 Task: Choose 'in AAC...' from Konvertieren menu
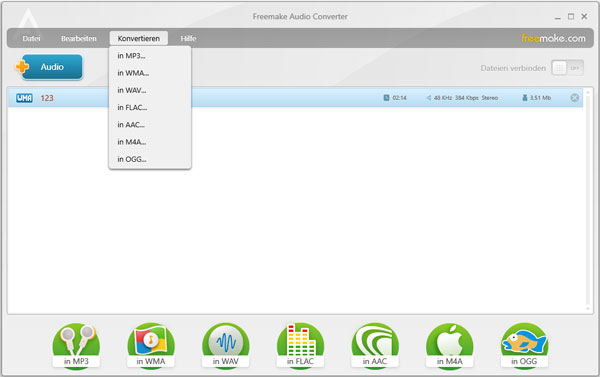(150, 125)
